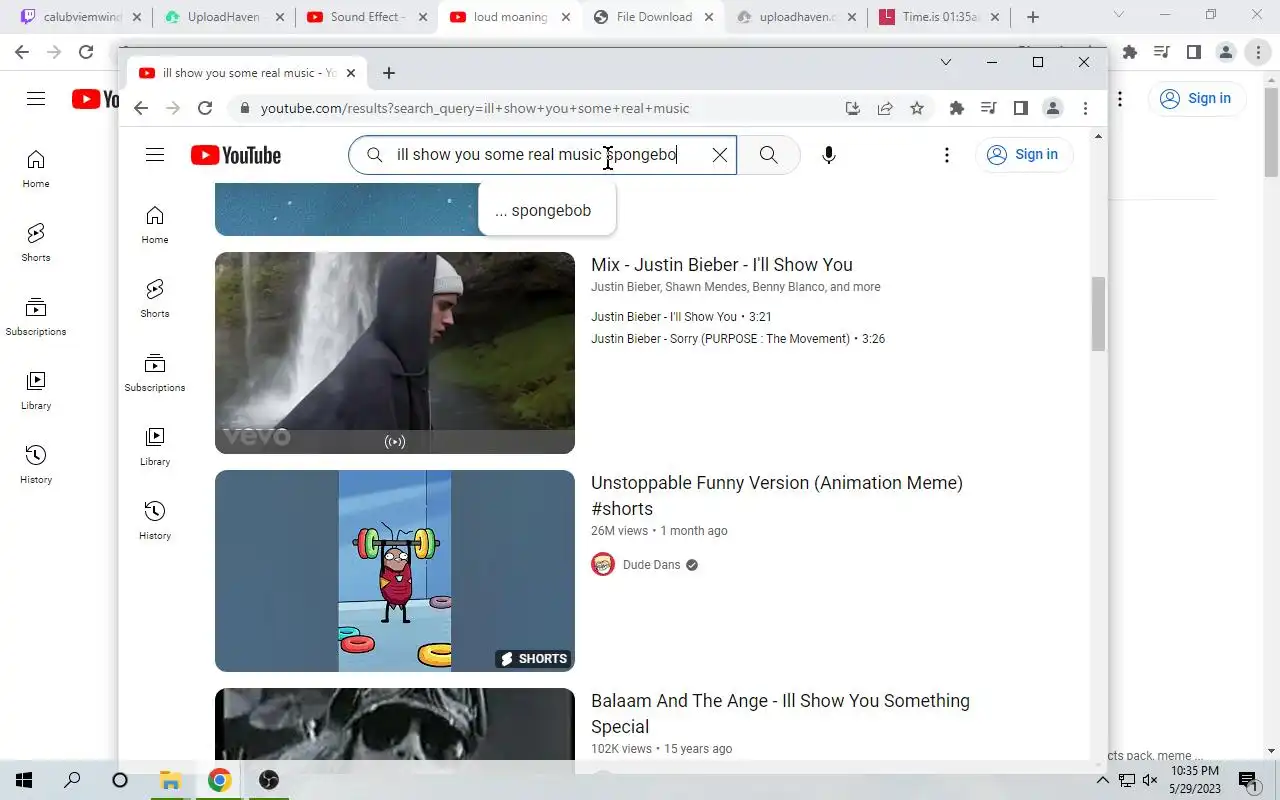
Task: Open the notification center icon
Action: tap(1248, 780)
